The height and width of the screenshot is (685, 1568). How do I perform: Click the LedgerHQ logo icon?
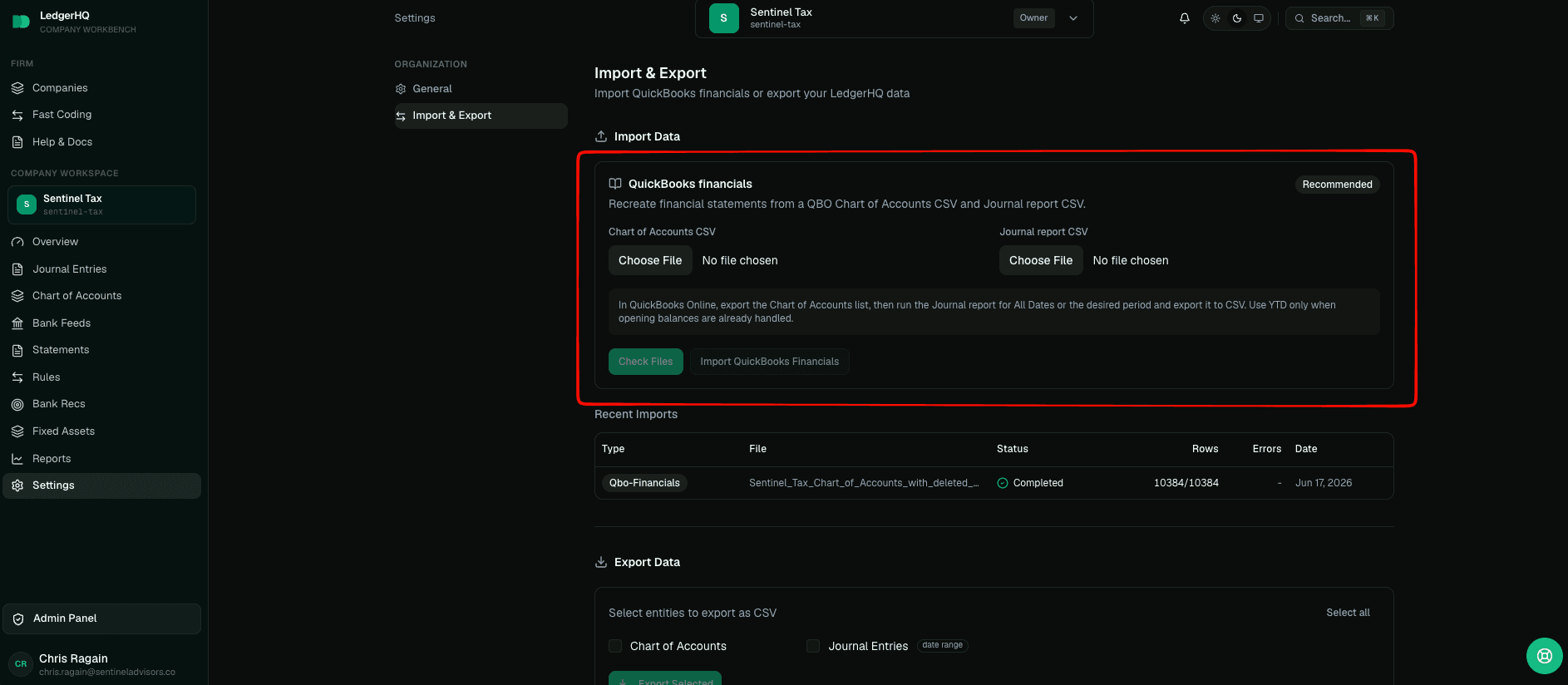[x=21, y=22]
